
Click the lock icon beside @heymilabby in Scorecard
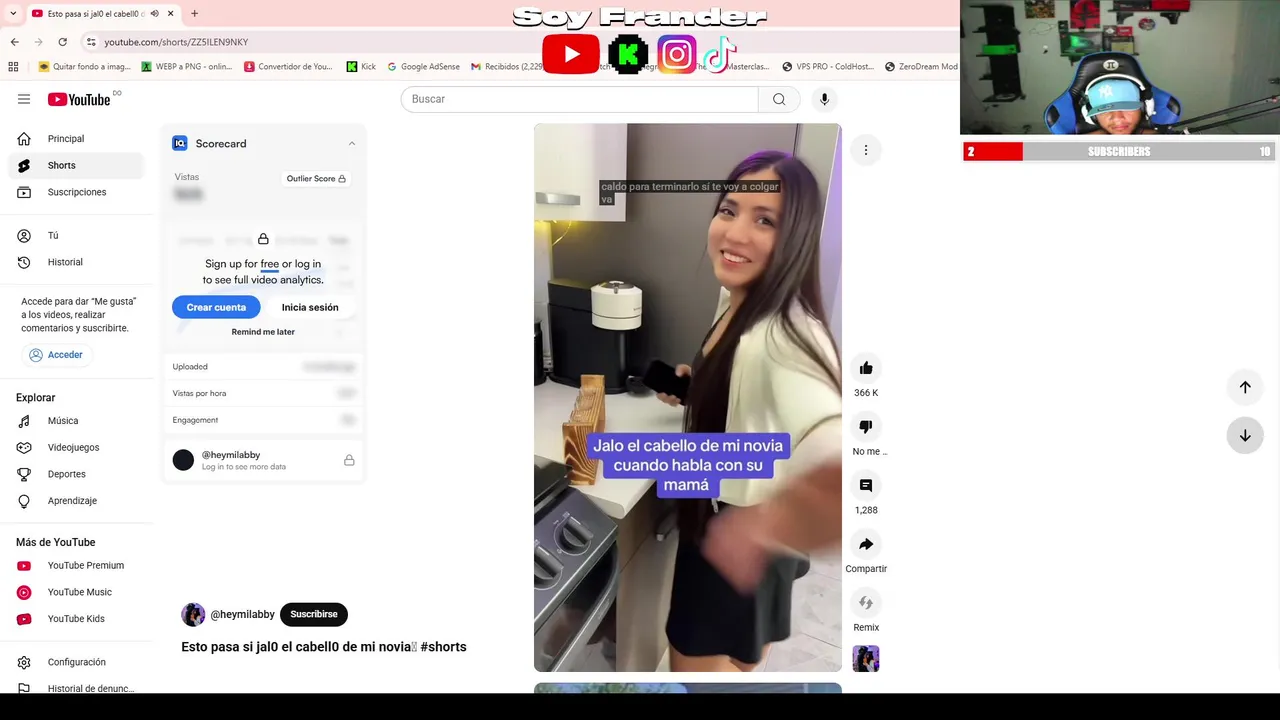pyautogui.click(x=349, y=460)
